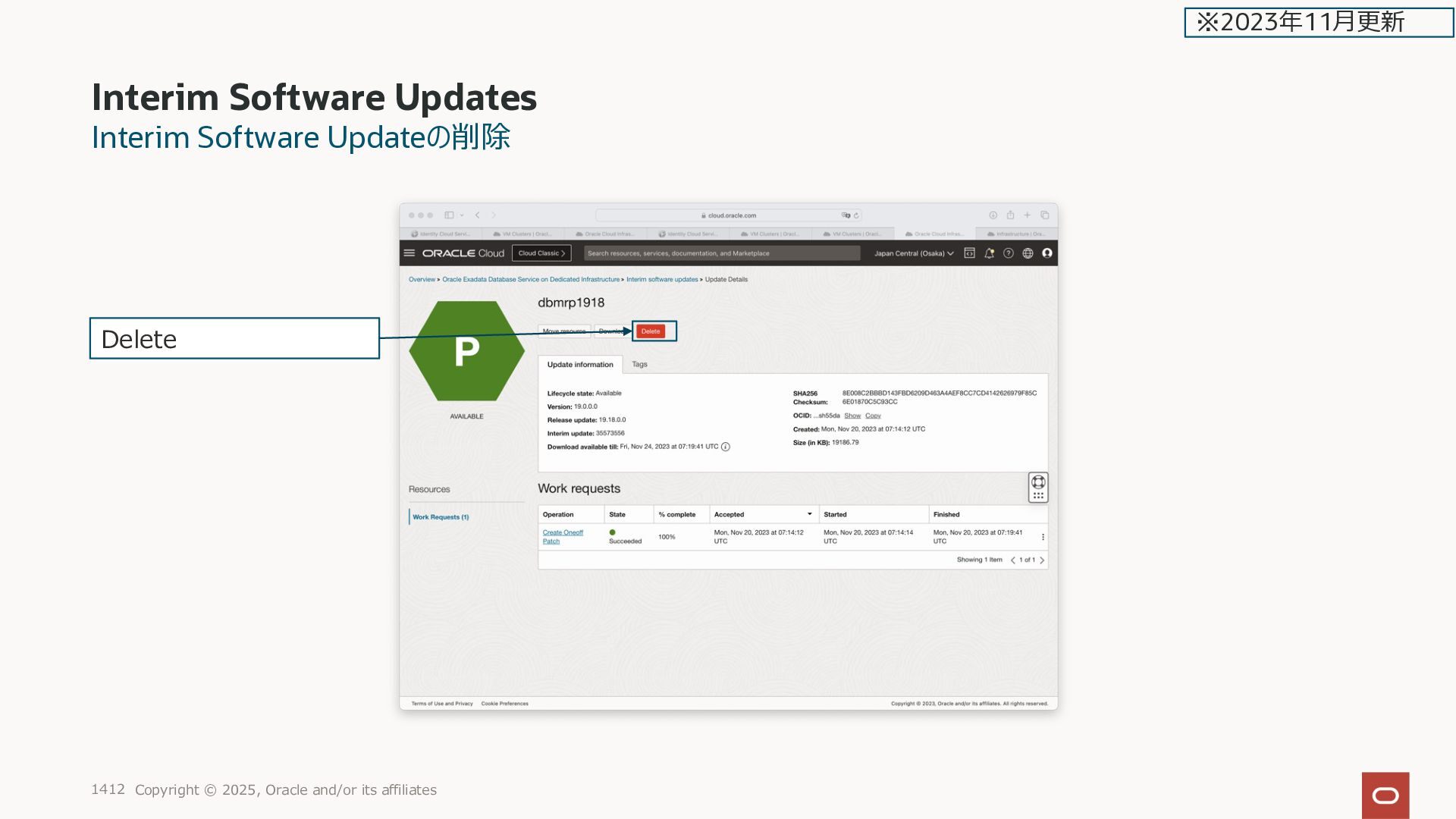Toggle Accepted column sort arrow
Viewport: 1456px width, 819px height.
810,514
